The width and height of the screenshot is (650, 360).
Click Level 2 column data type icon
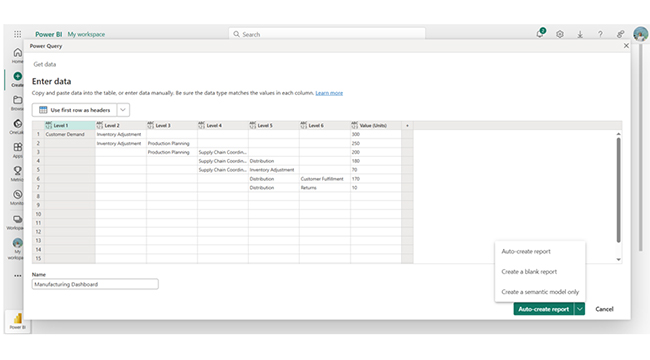(99, 125)
